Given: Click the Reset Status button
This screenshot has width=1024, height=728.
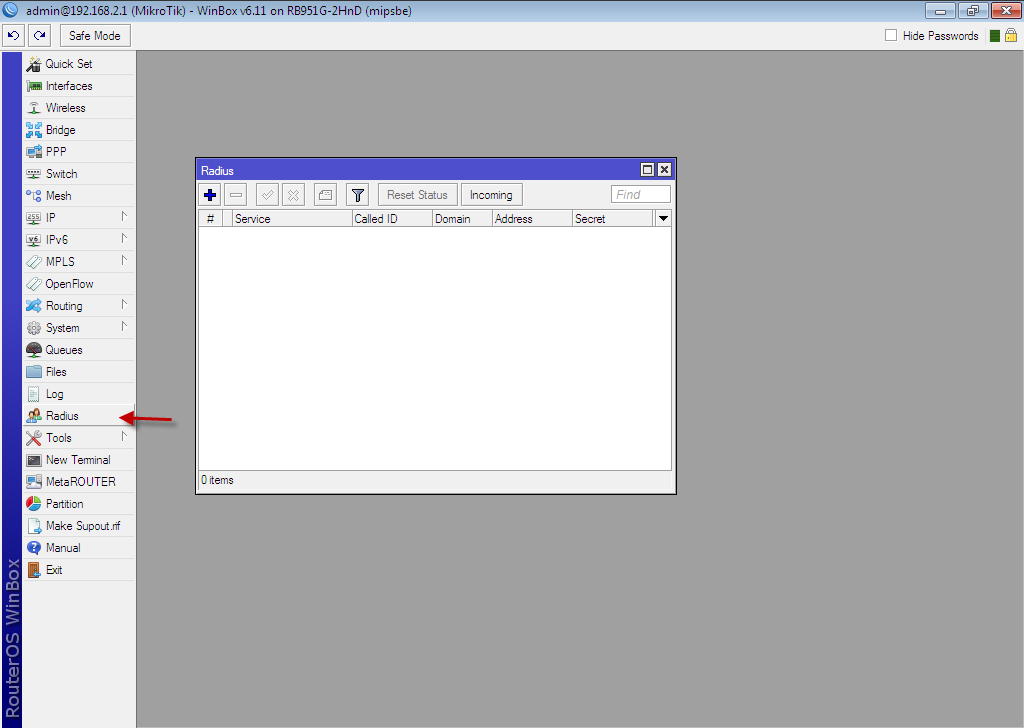Looking at the screenshot, I should (417, 195).
